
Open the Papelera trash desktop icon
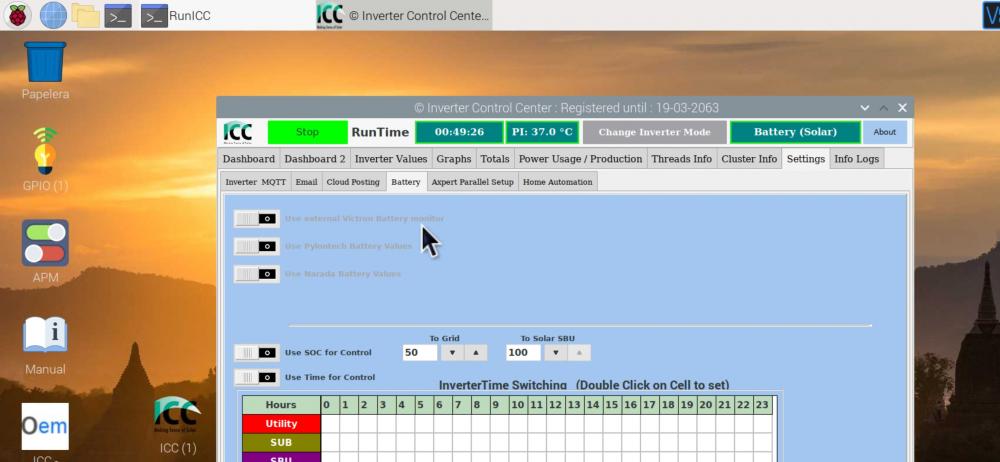45,70
